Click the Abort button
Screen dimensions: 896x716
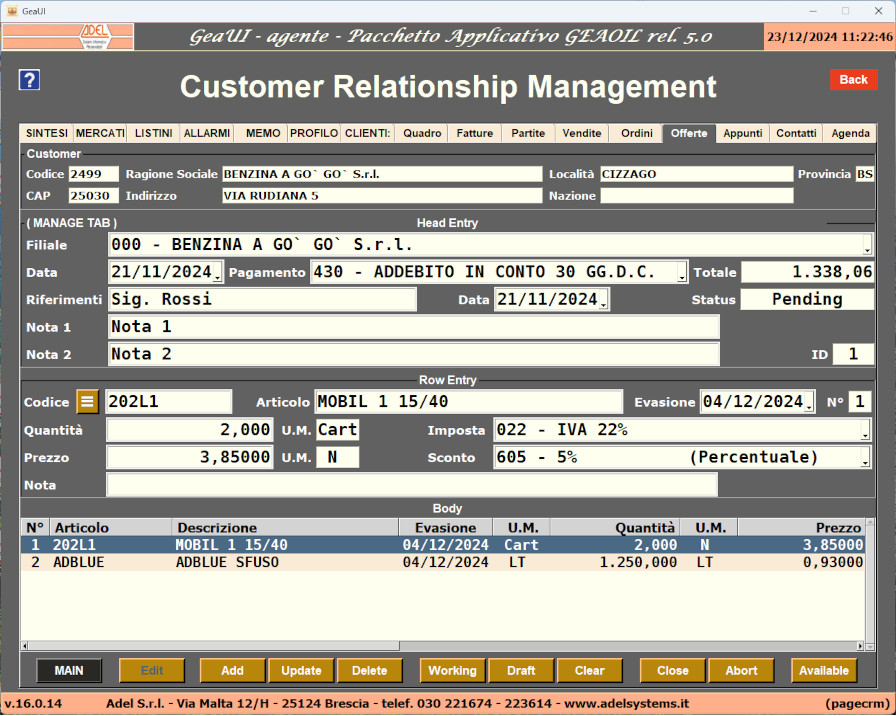741,670
